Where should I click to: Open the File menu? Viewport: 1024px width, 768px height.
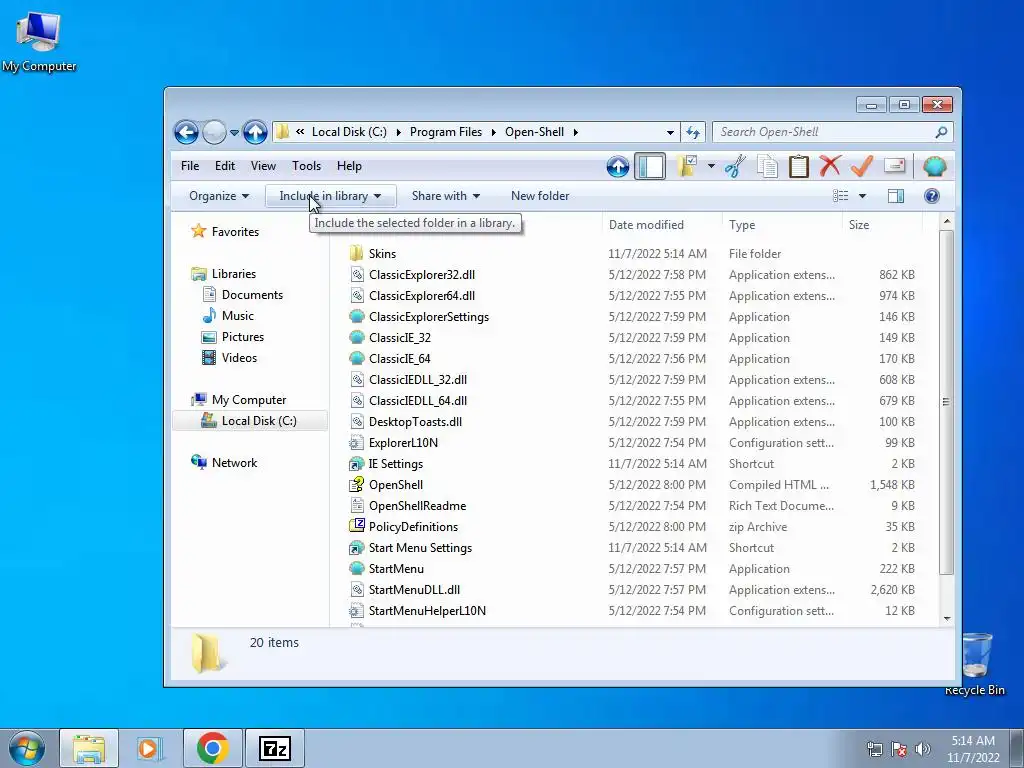coord(190,166)
